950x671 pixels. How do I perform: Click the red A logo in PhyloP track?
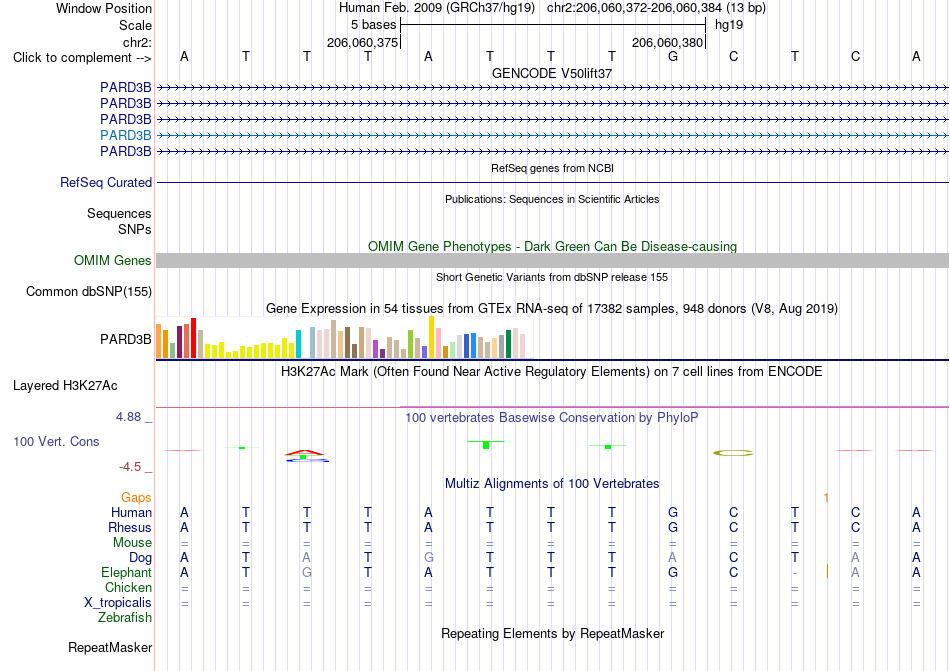(306, 452)
